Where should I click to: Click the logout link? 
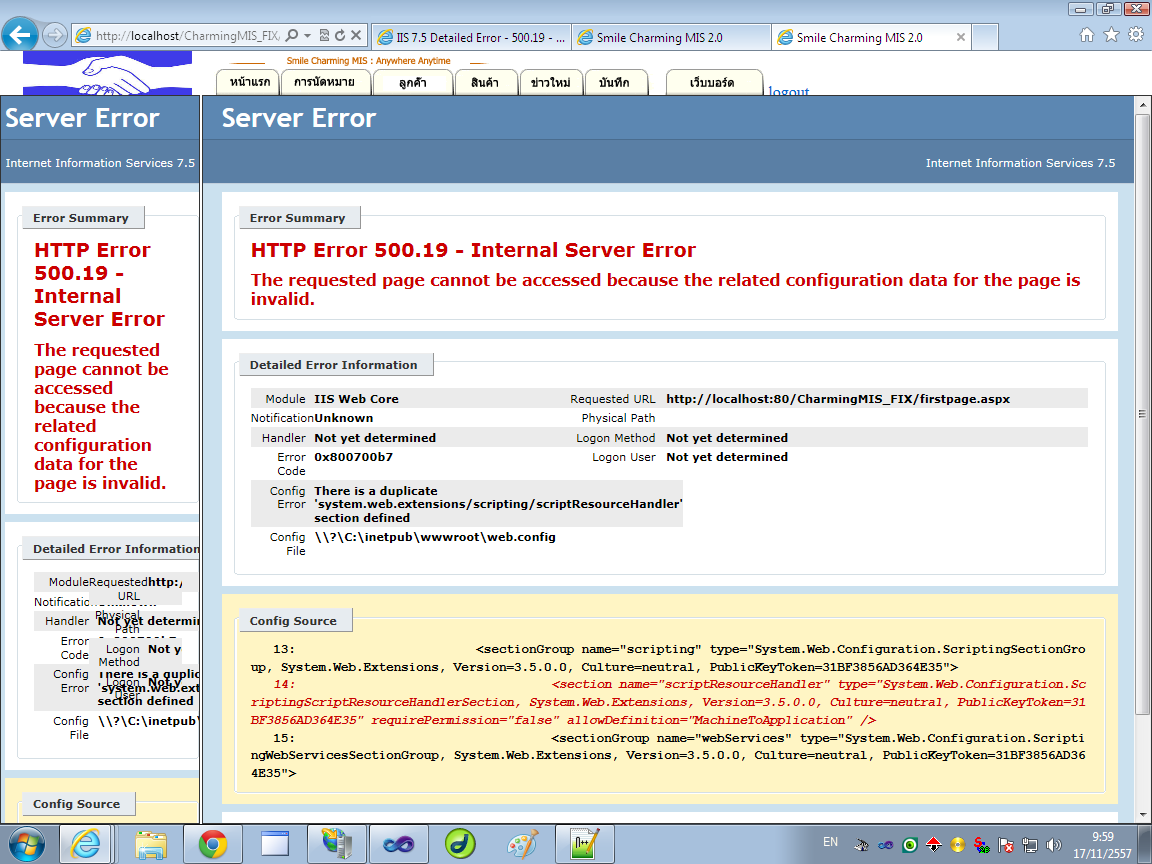pos(789,90)
